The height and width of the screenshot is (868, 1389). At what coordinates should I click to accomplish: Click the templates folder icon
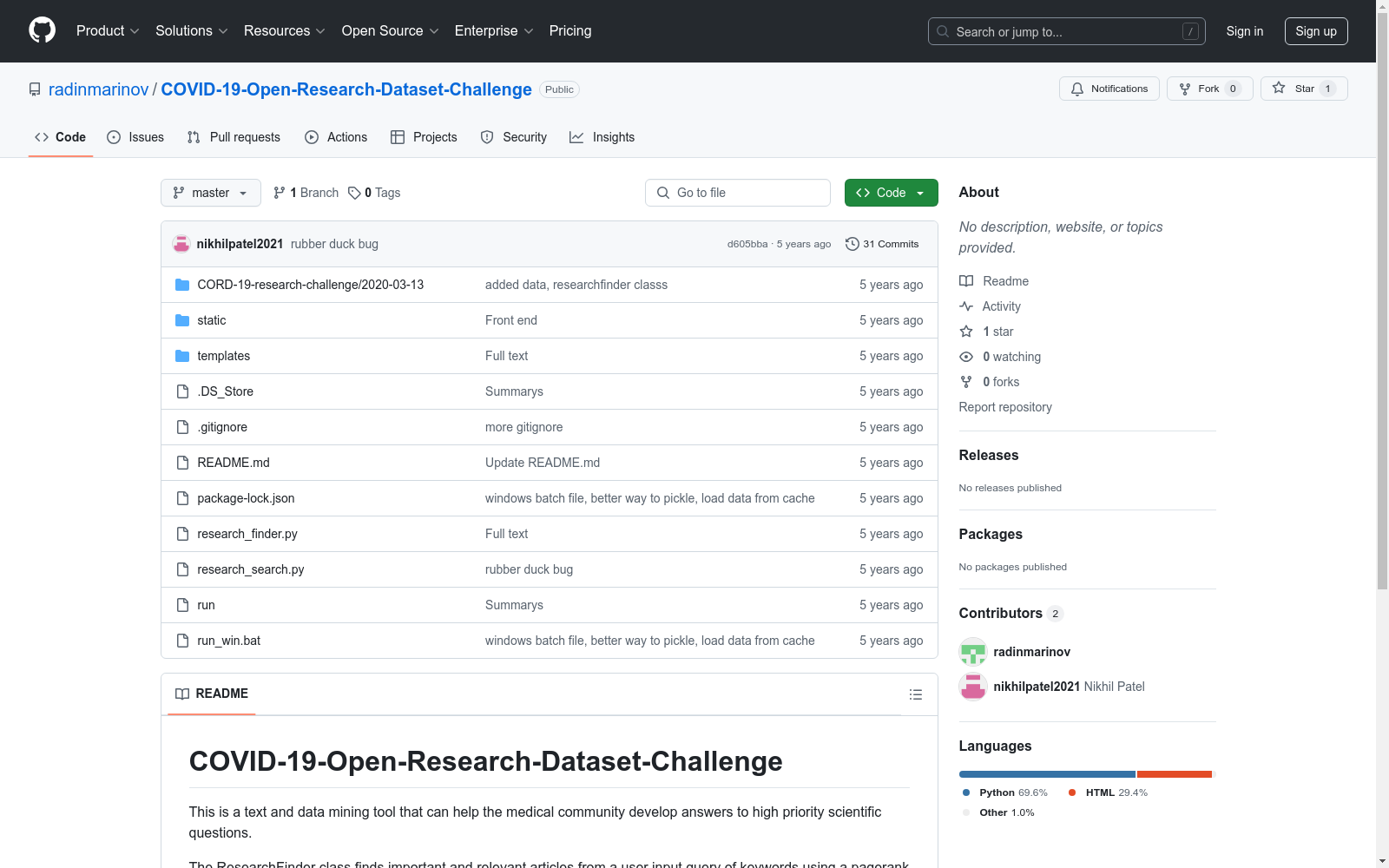[182, 356]
